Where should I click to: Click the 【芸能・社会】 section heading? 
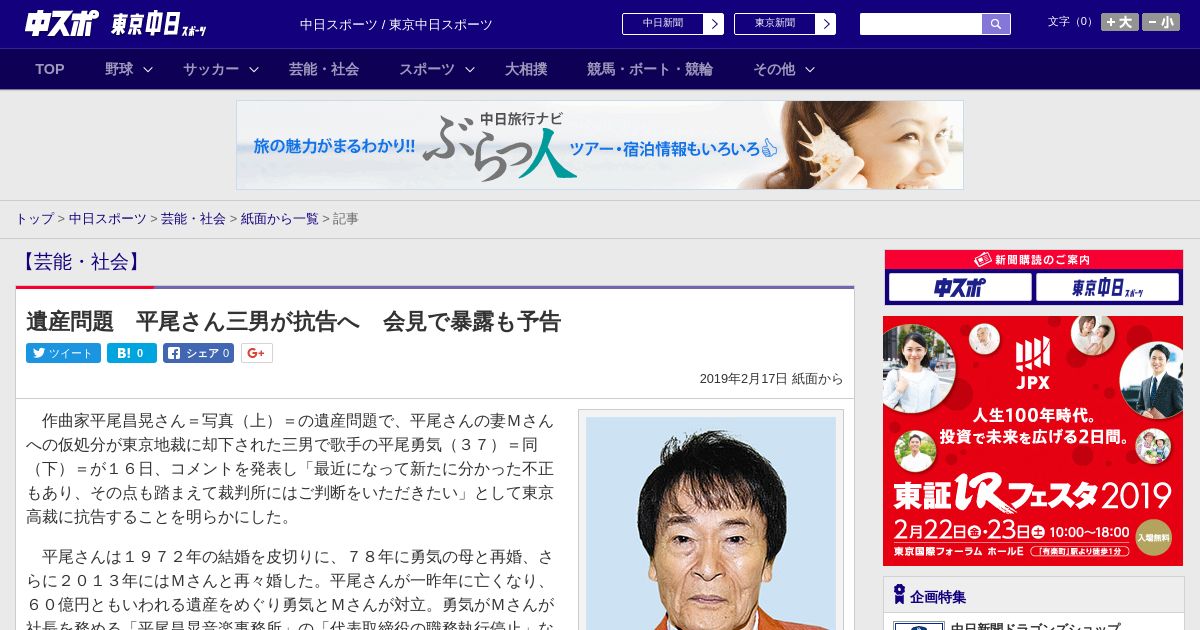tap(81, 262)
